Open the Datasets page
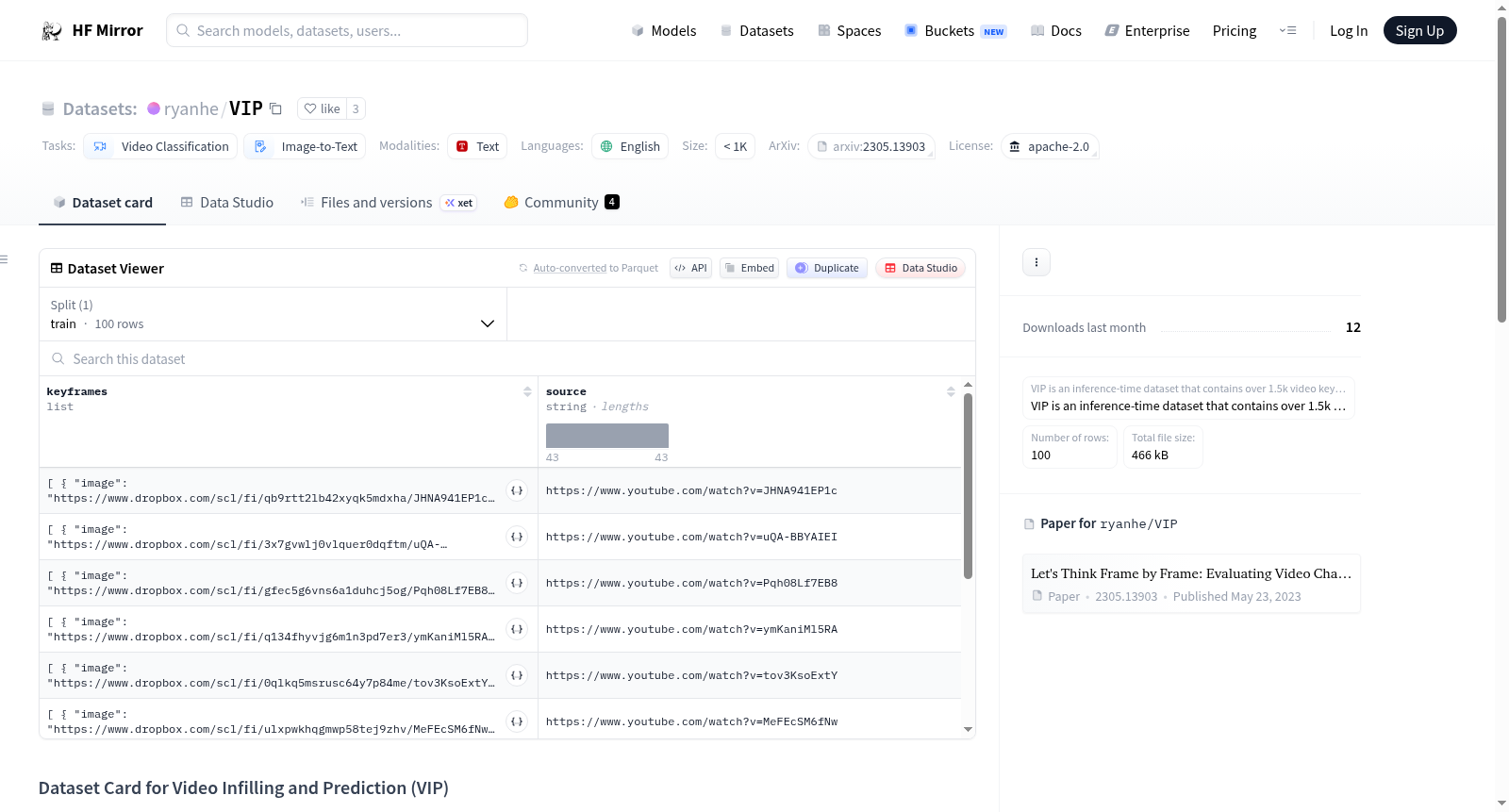Screen dimensions: 1509x812 [x=756, y=31]
